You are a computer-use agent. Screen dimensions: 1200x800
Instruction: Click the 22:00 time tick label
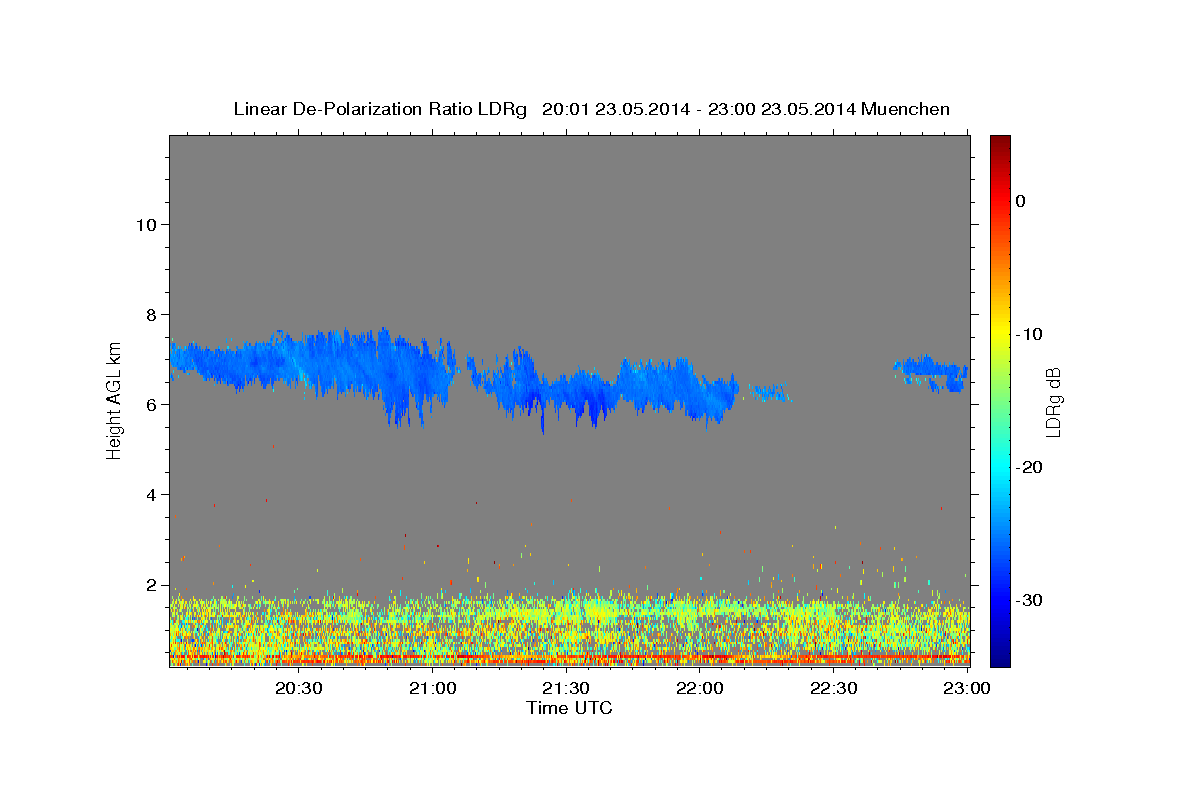(x=700, y=688)
